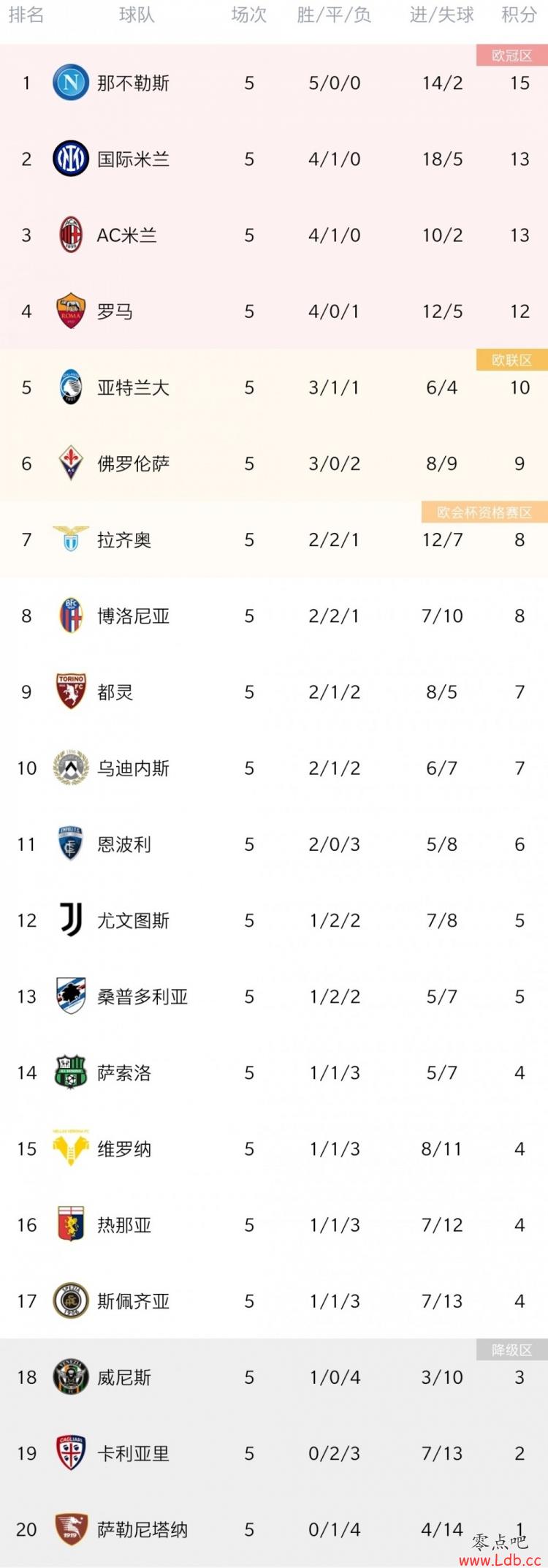
Task: Select the Sassuolo green crest
Action: (71, 1072)
